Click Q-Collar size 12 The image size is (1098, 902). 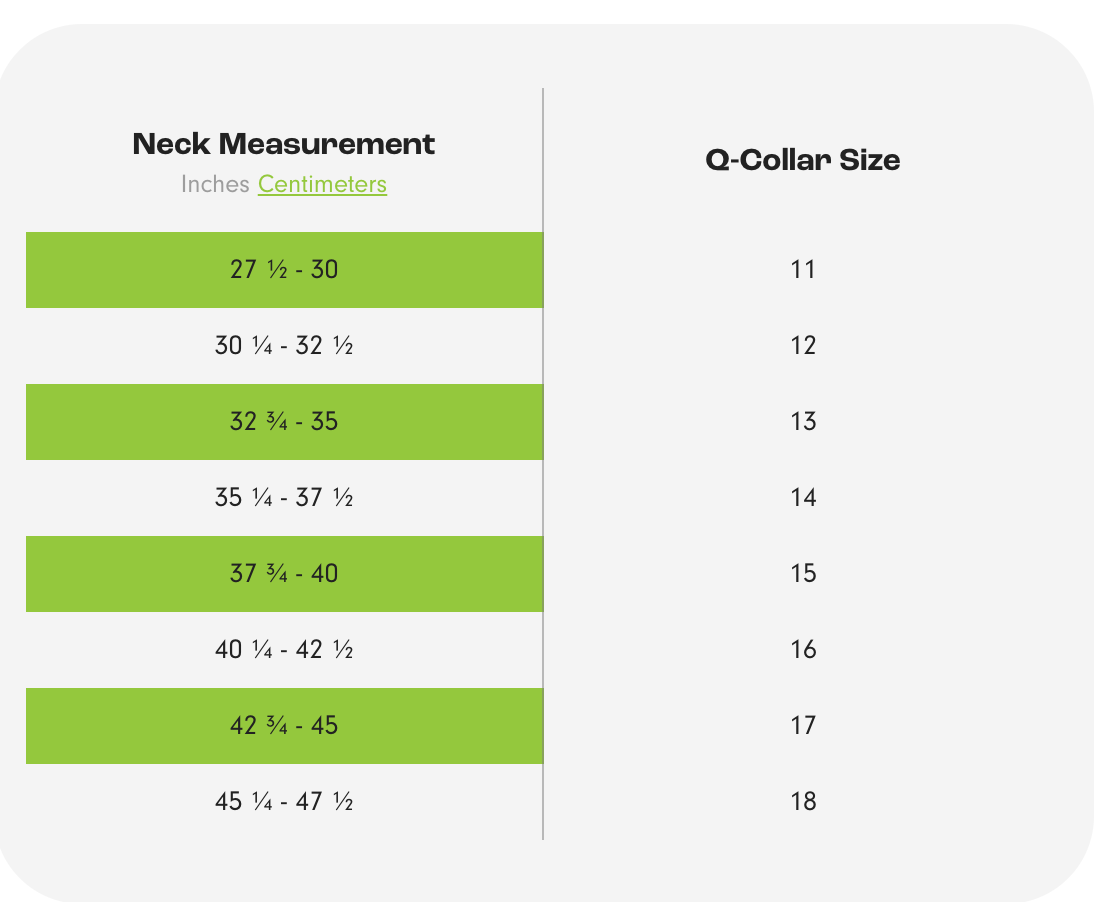coord(803,346)
